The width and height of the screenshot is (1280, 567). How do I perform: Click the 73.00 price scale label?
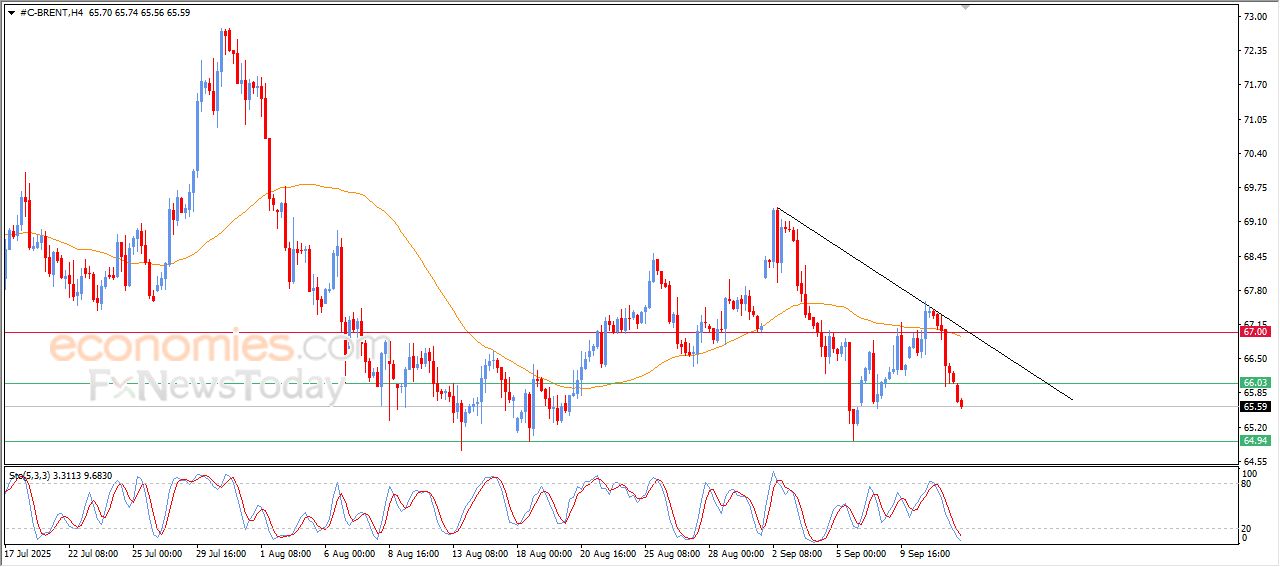pos(1254,17)
